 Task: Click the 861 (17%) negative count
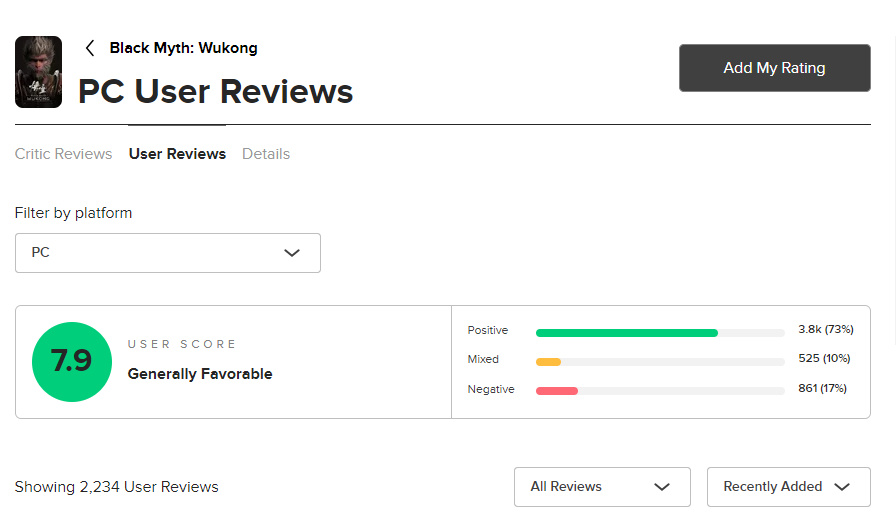tap(822, 388)
